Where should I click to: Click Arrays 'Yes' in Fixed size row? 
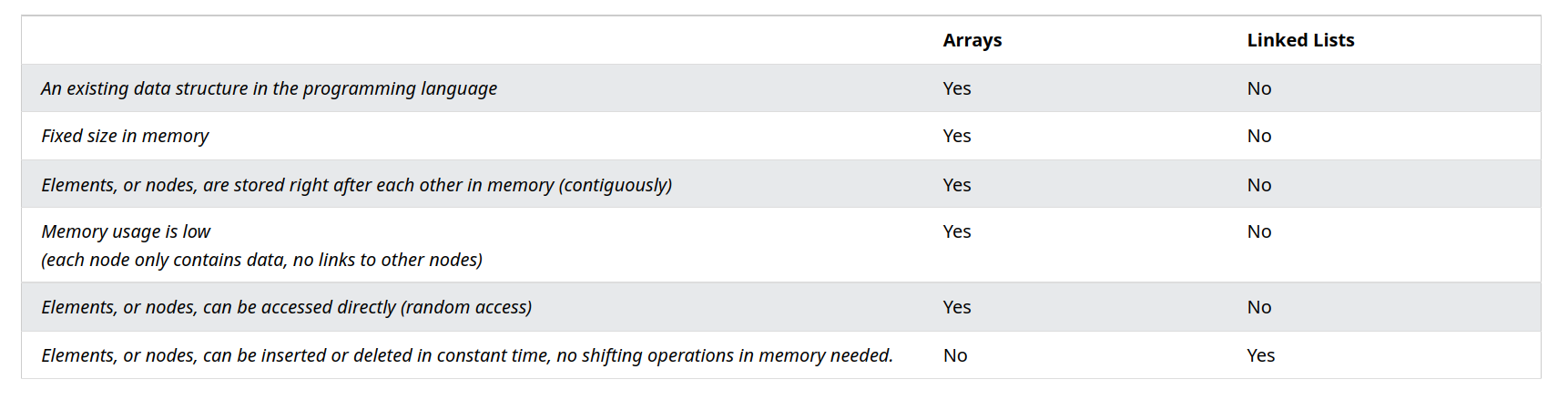coord(956,136)
